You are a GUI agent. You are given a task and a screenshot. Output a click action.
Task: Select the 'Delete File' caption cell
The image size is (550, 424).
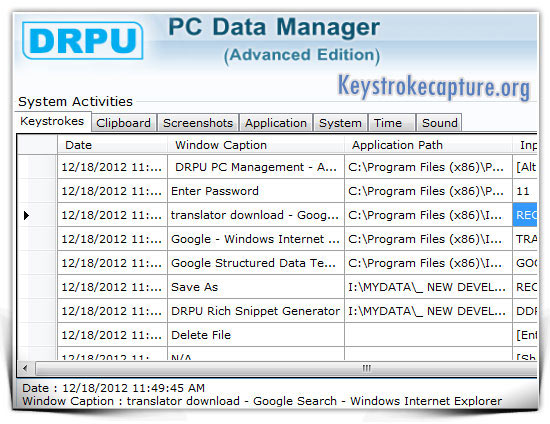(256, 335)
